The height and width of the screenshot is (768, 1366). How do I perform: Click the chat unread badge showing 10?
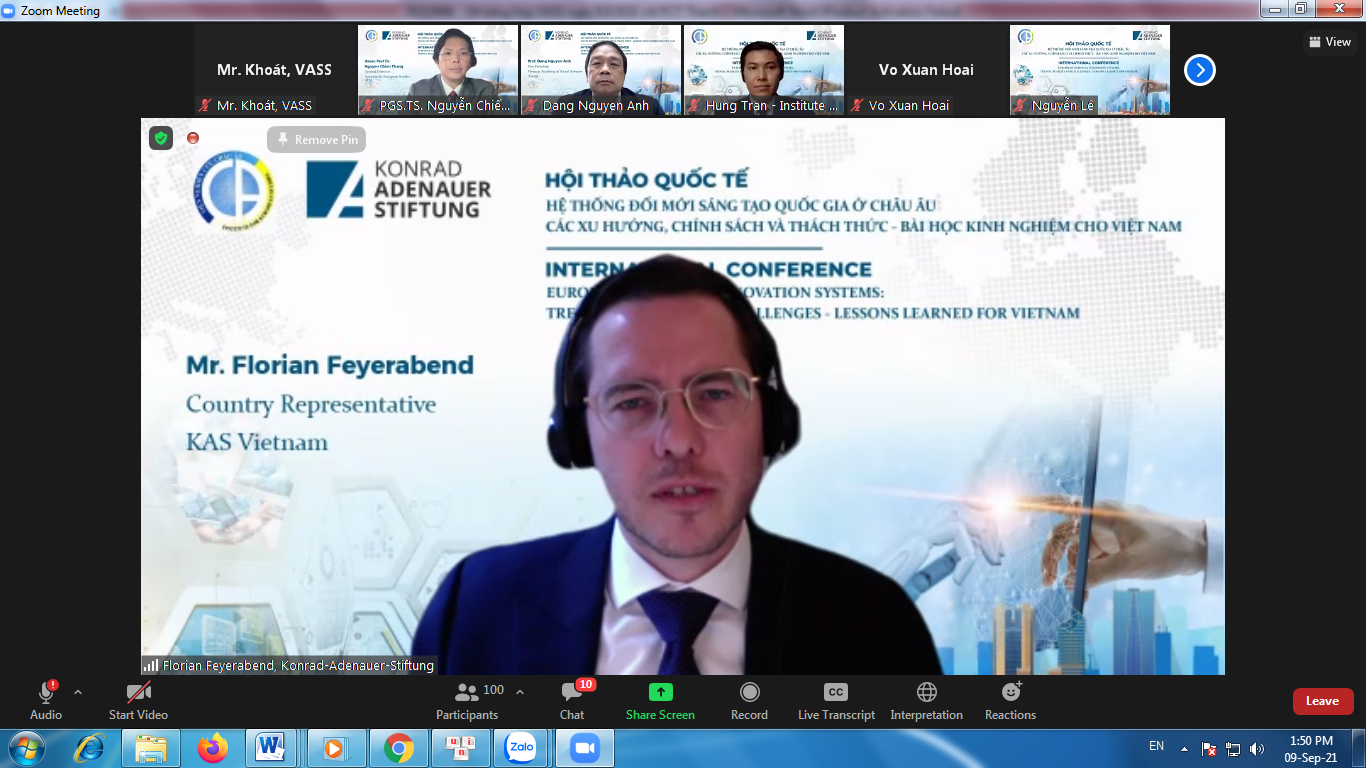pos(586,685)
